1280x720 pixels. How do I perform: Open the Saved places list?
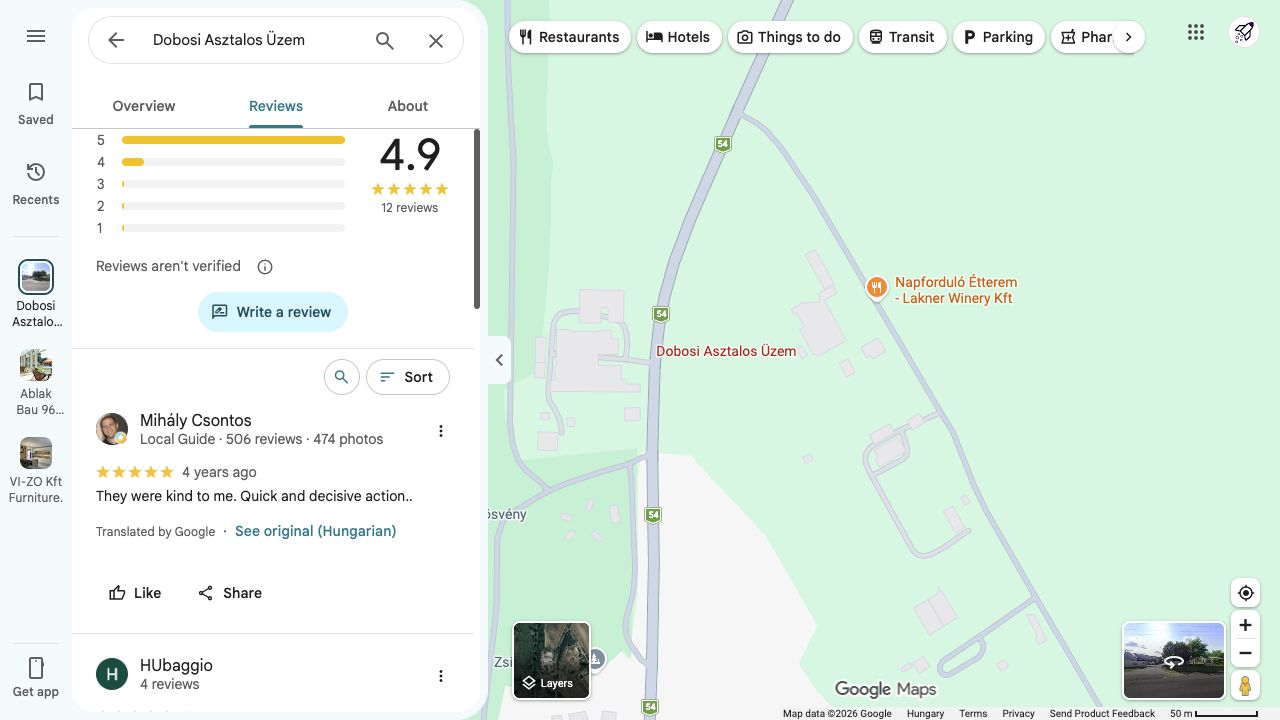(36, 104)
